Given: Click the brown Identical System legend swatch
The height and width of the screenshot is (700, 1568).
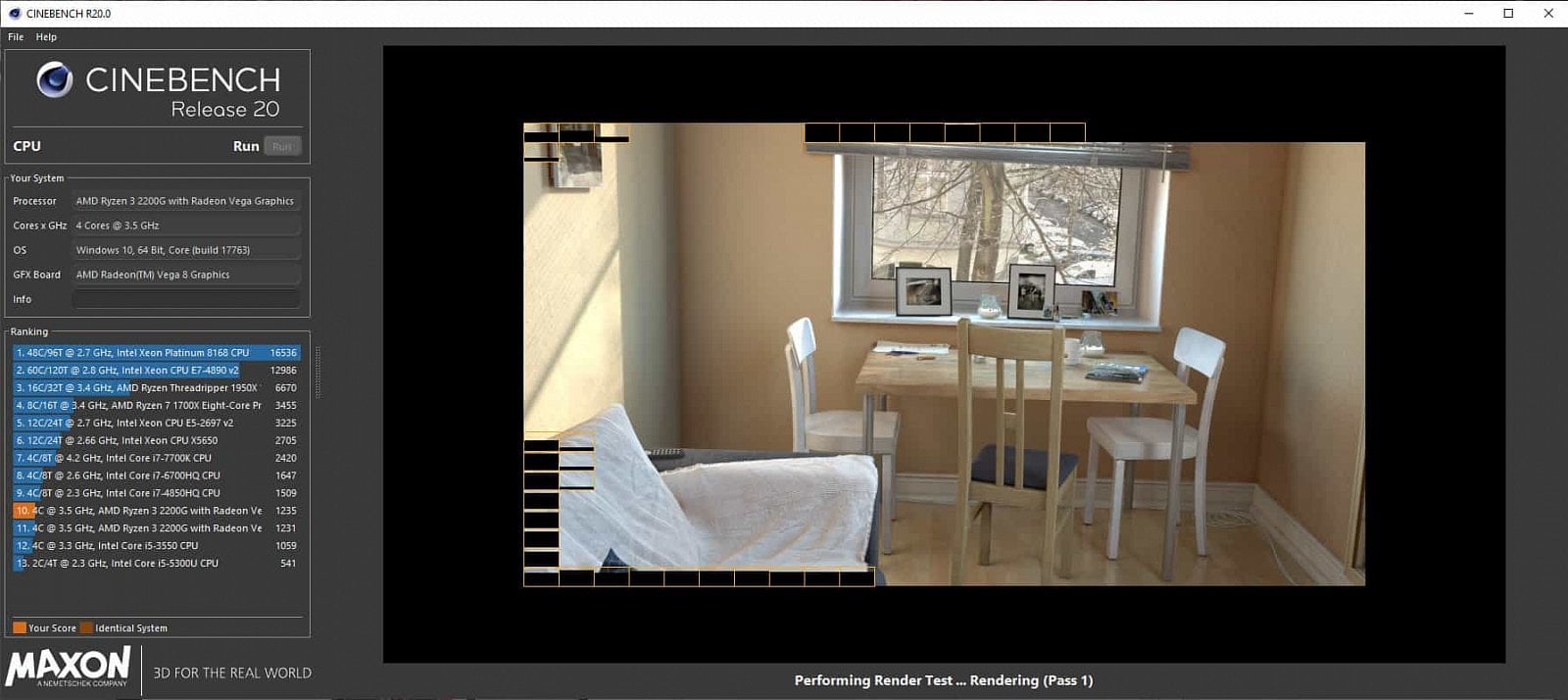Looking at the screenshot, I should 86,627.
